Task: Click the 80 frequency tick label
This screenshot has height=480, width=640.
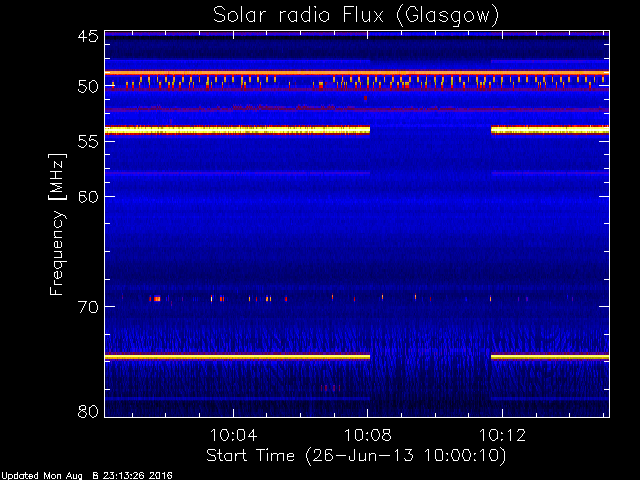Action: (x=88, y=411)
